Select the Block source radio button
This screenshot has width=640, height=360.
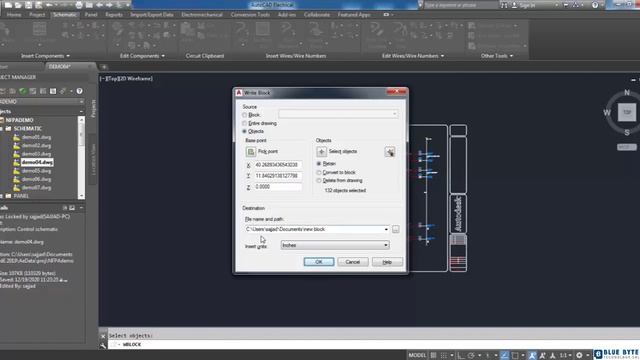[244, 115]
